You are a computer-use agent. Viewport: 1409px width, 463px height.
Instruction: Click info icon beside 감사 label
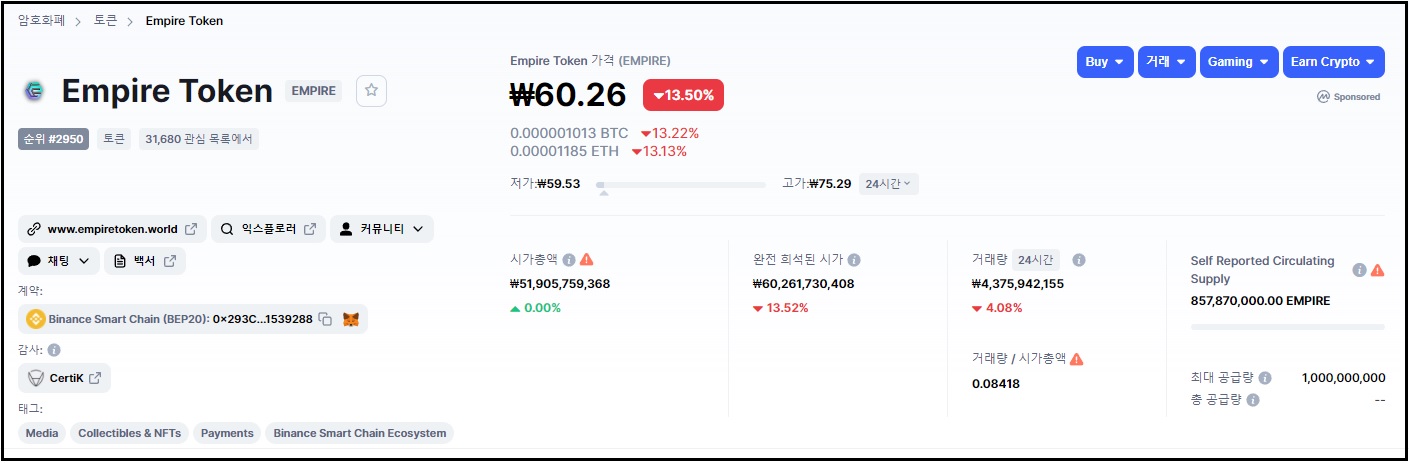tap(54, 350)
